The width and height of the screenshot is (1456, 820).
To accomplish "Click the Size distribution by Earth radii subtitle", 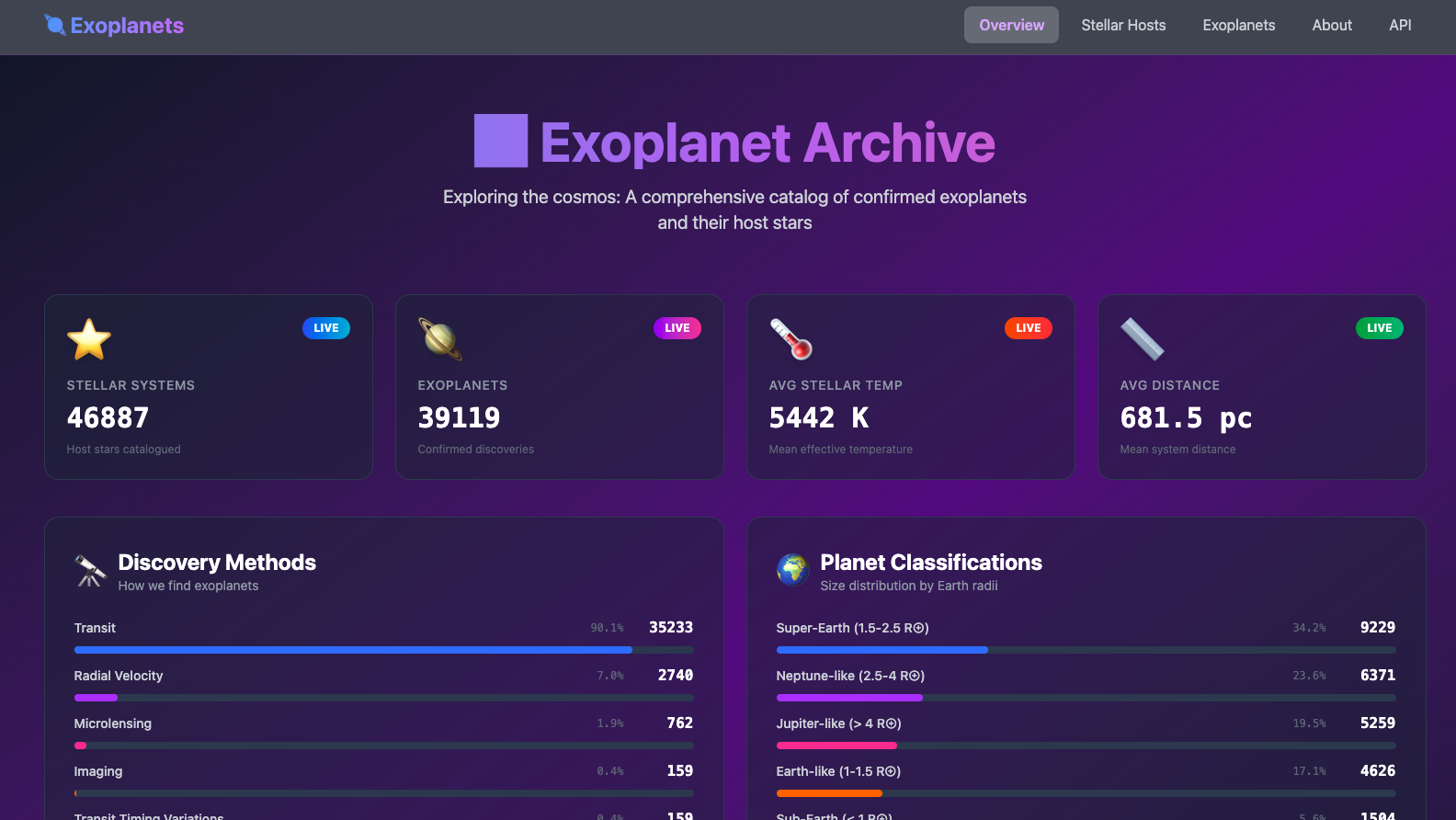I will click(909, 586).
